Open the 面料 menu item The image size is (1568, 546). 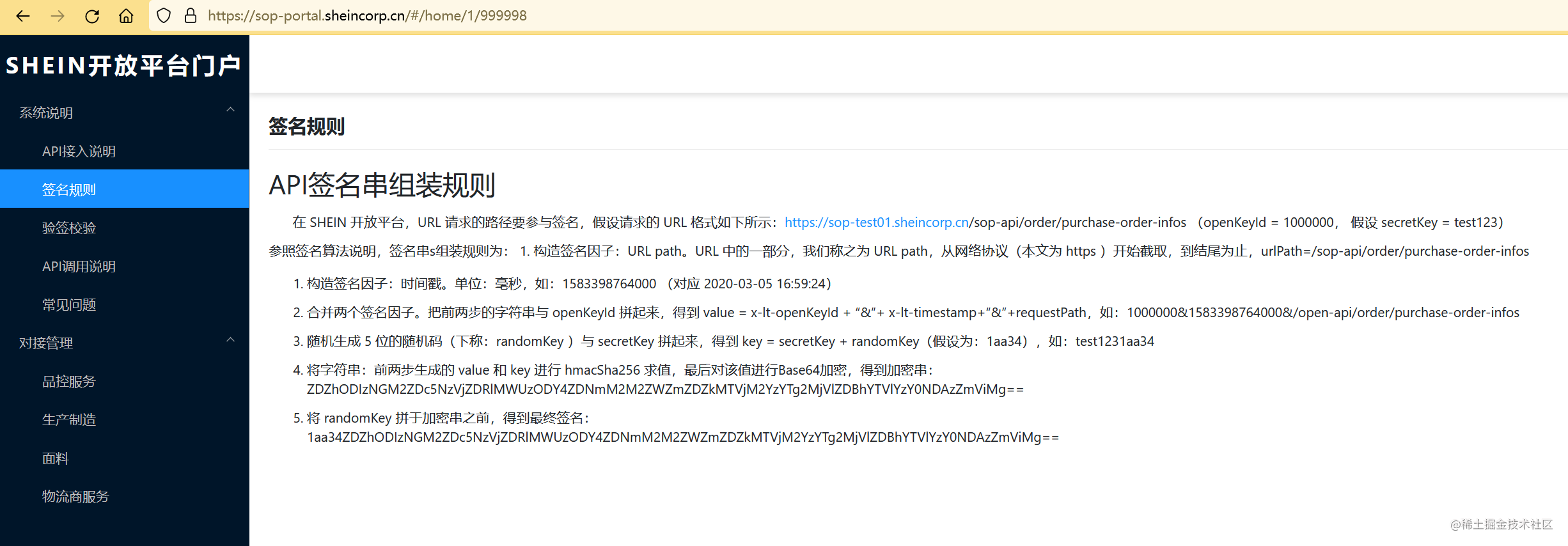[x=124, y=458]
